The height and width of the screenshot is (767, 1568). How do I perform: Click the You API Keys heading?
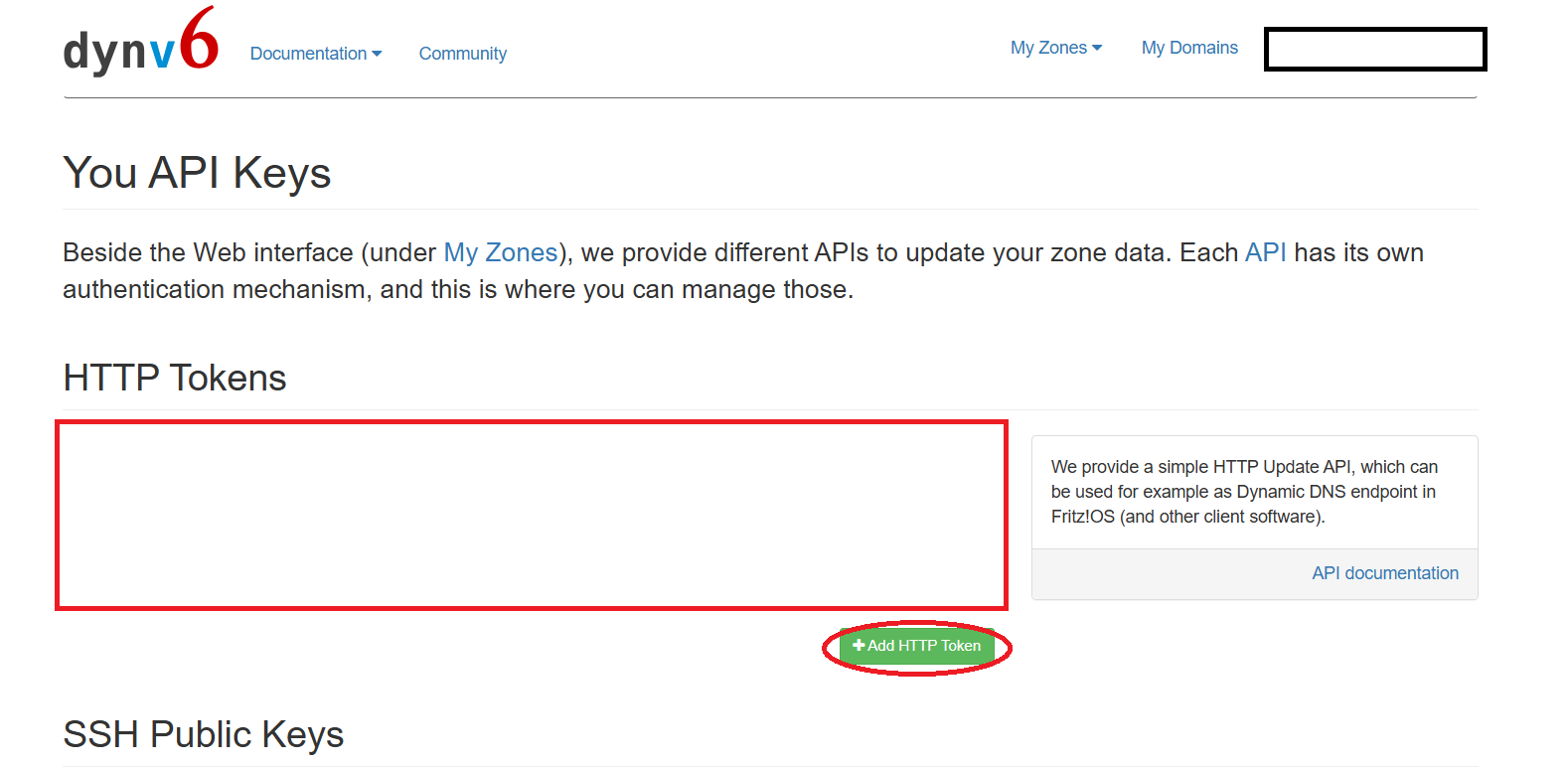[x=197, y=173]
